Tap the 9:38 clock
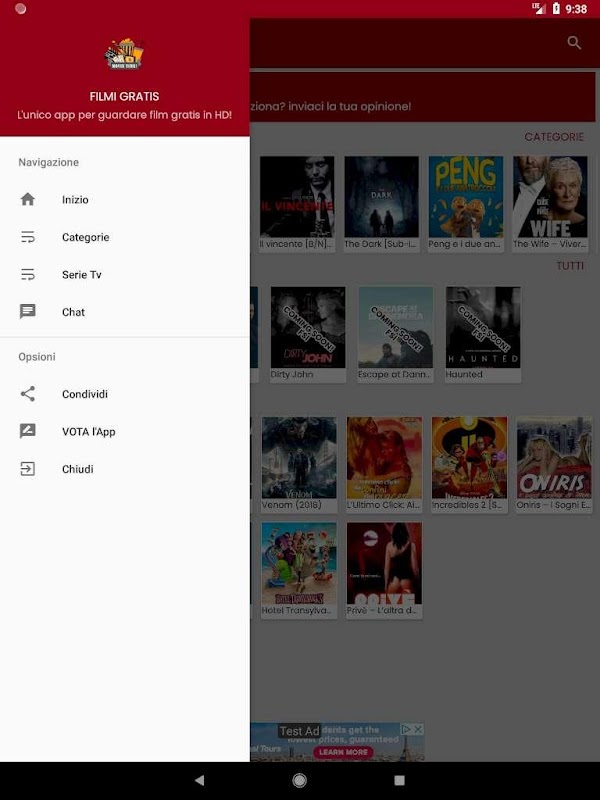Viewport: 600px width, 800px height. click(x=576, y=9)
